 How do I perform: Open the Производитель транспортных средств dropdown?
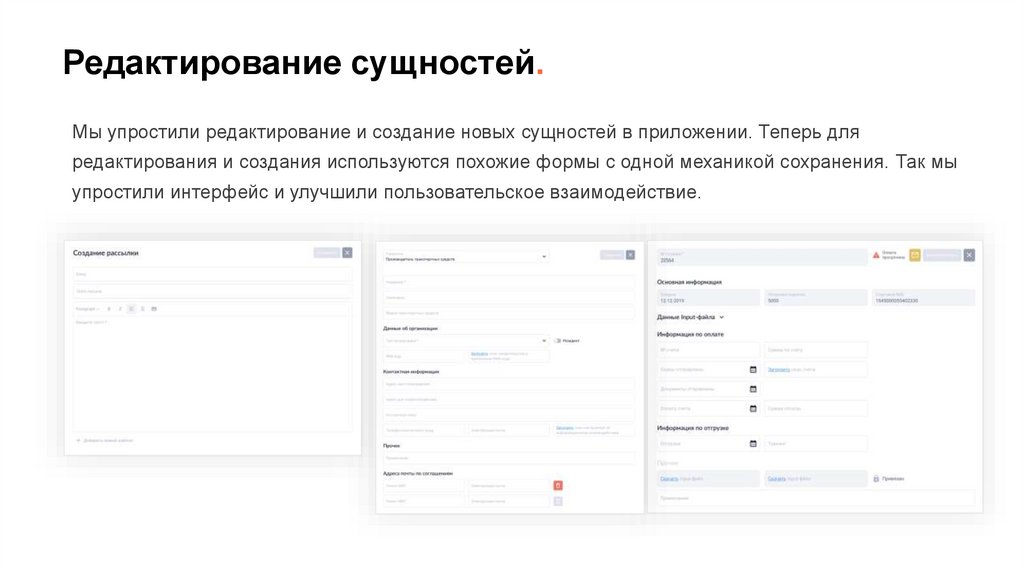pyautogui.click(x=466, y=257)
